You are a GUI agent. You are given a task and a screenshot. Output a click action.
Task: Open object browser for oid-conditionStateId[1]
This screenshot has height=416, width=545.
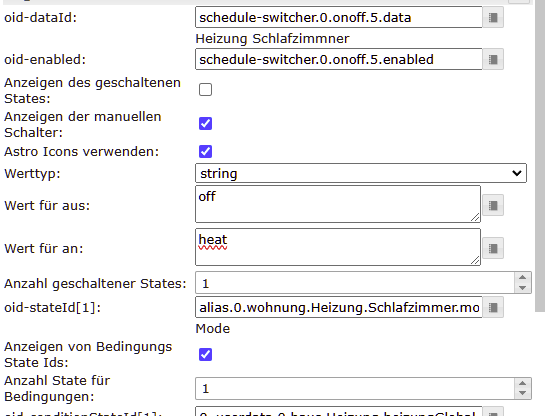(493, 412)
